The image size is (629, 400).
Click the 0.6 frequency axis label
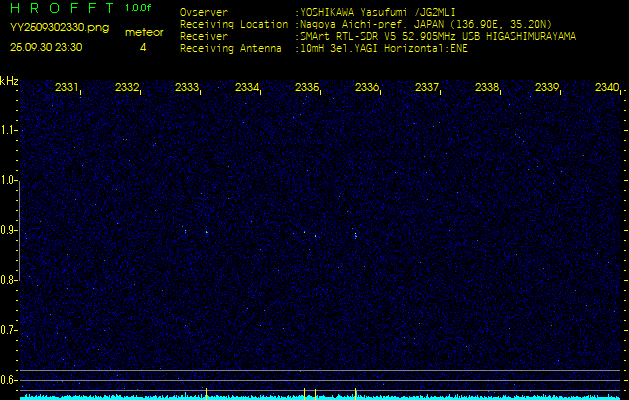[x=9, y=380]
